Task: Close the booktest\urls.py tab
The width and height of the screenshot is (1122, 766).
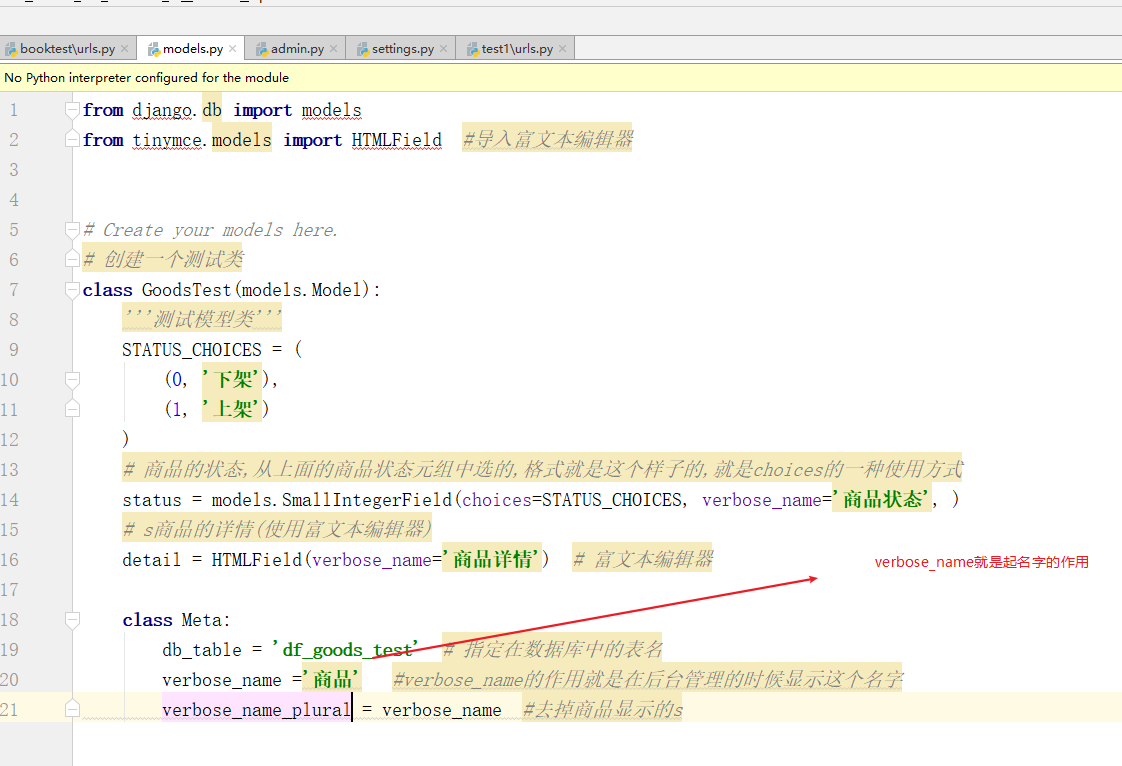Action: click(x=125, y=49)
